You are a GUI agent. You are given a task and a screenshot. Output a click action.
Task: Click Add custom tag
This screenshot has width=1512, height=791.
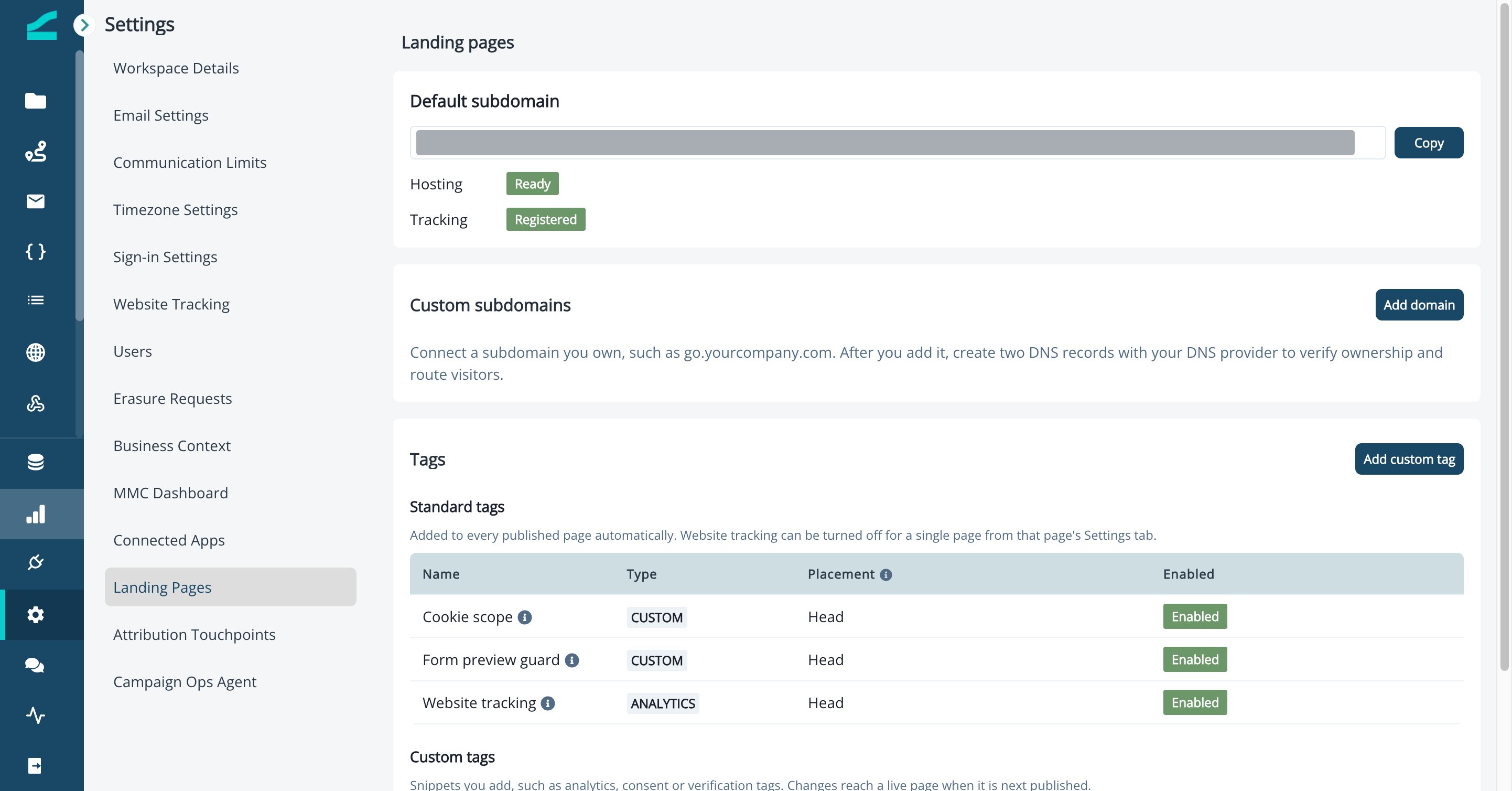tap(1409, 459)
